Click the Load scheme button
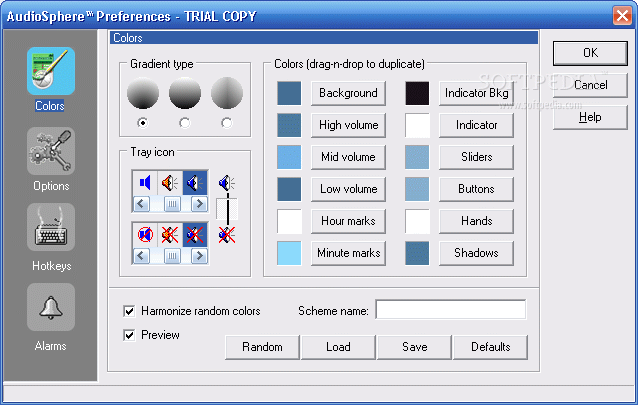 tap(338, 347)
